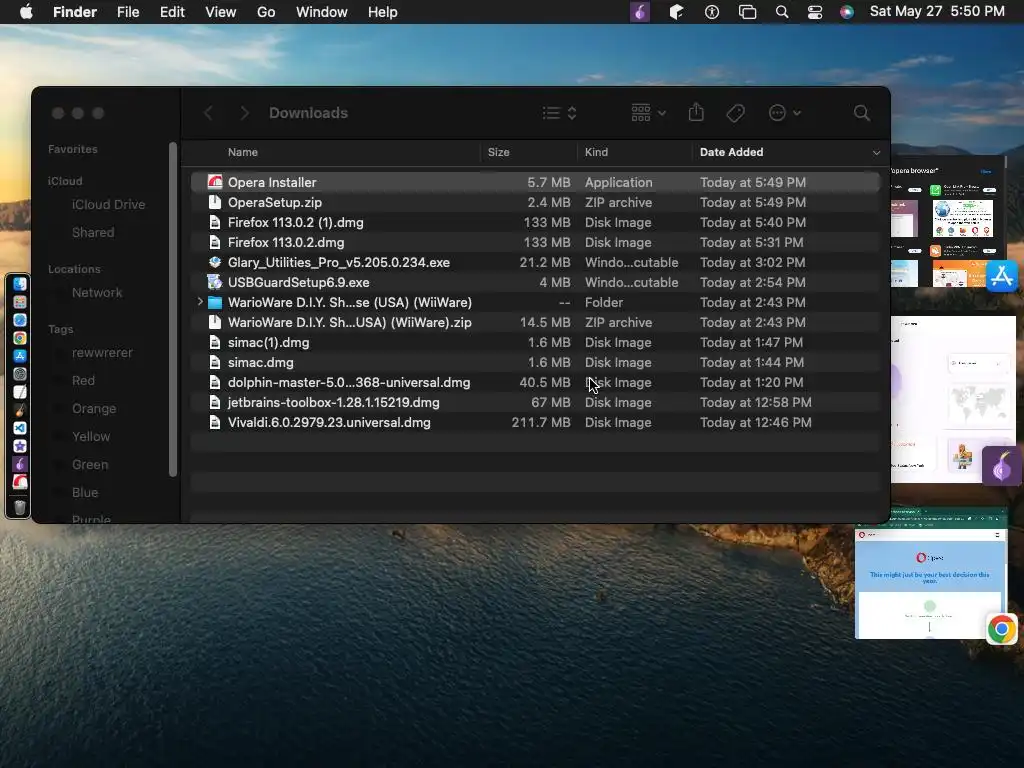
Task: Select the Yellow tag in sidebar
Action: [91, 436]
